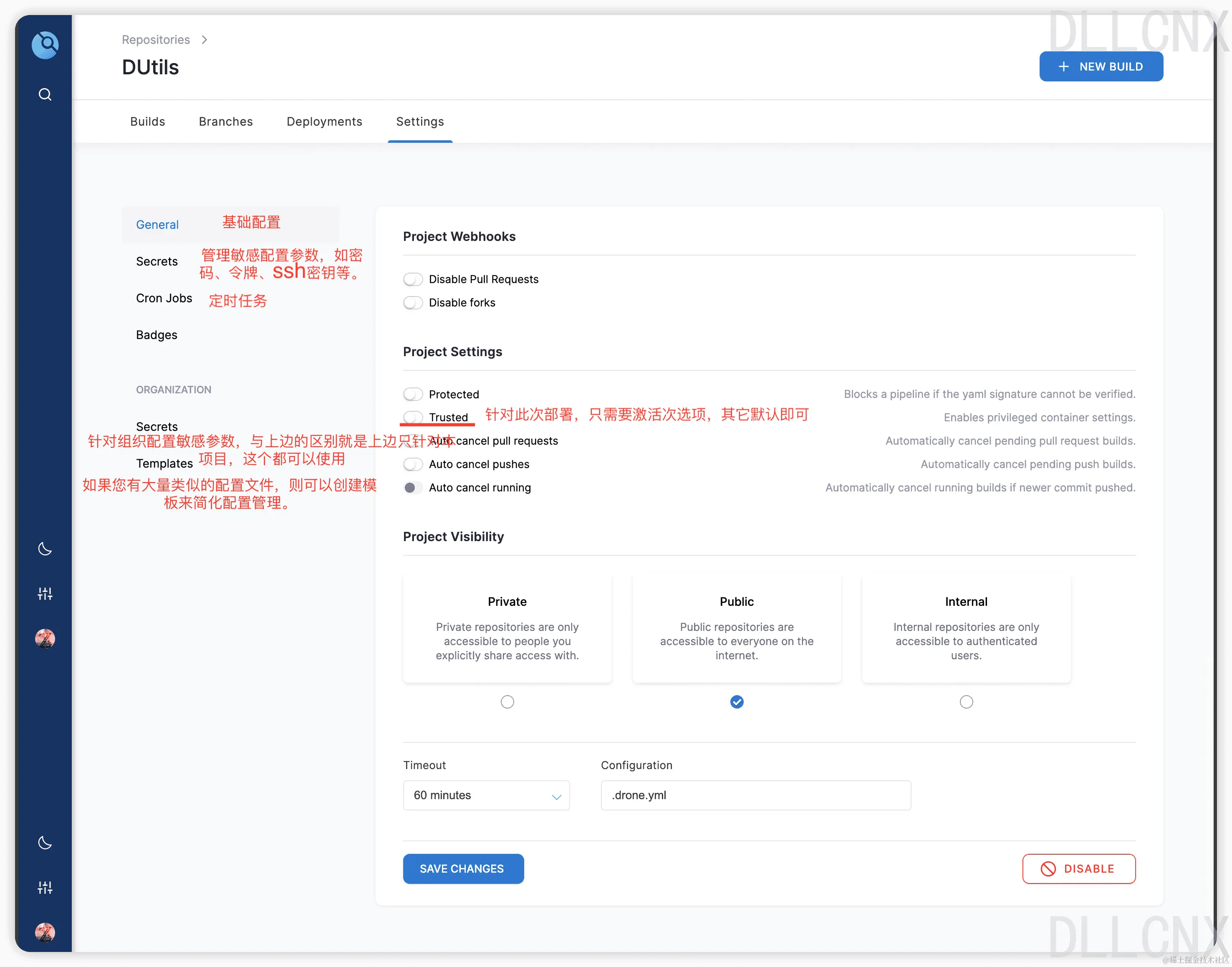Toggle Disable Pull Requests switch
This screenshot has width=1232, height=967.
[x=413, y=279]
